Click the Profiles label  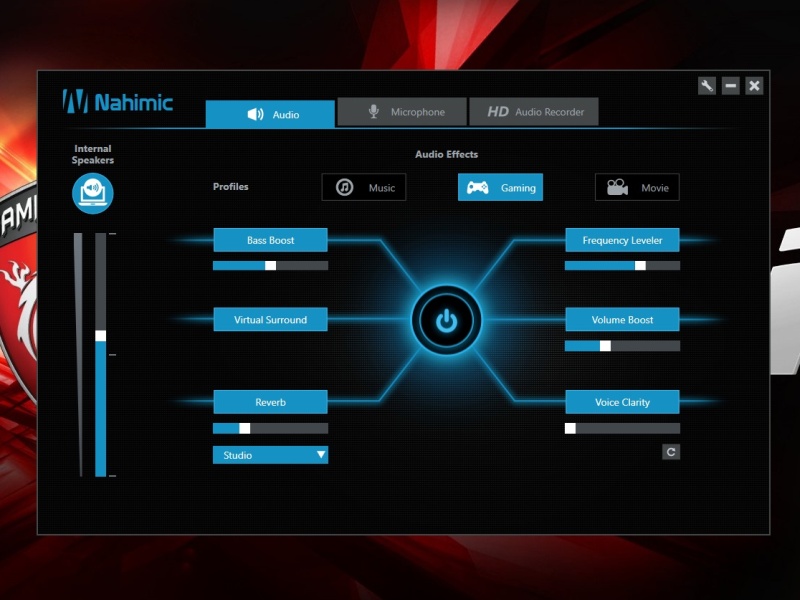pos(231,187)
